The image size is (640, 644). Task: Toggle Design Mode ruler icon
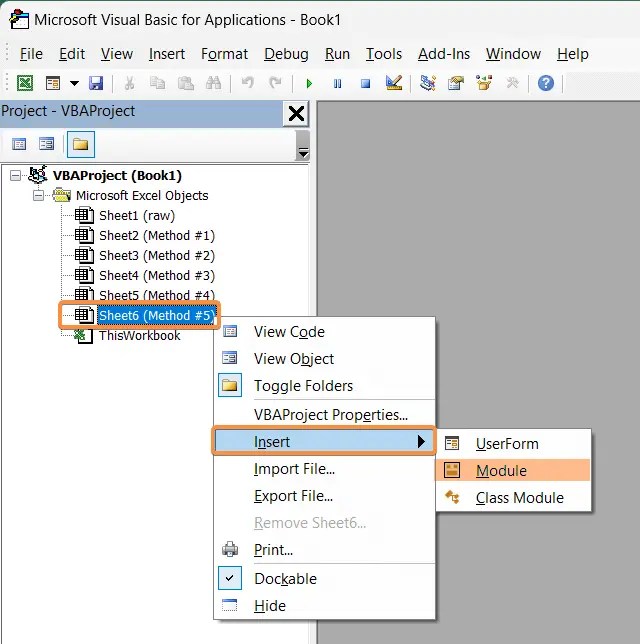coord(394,83)
